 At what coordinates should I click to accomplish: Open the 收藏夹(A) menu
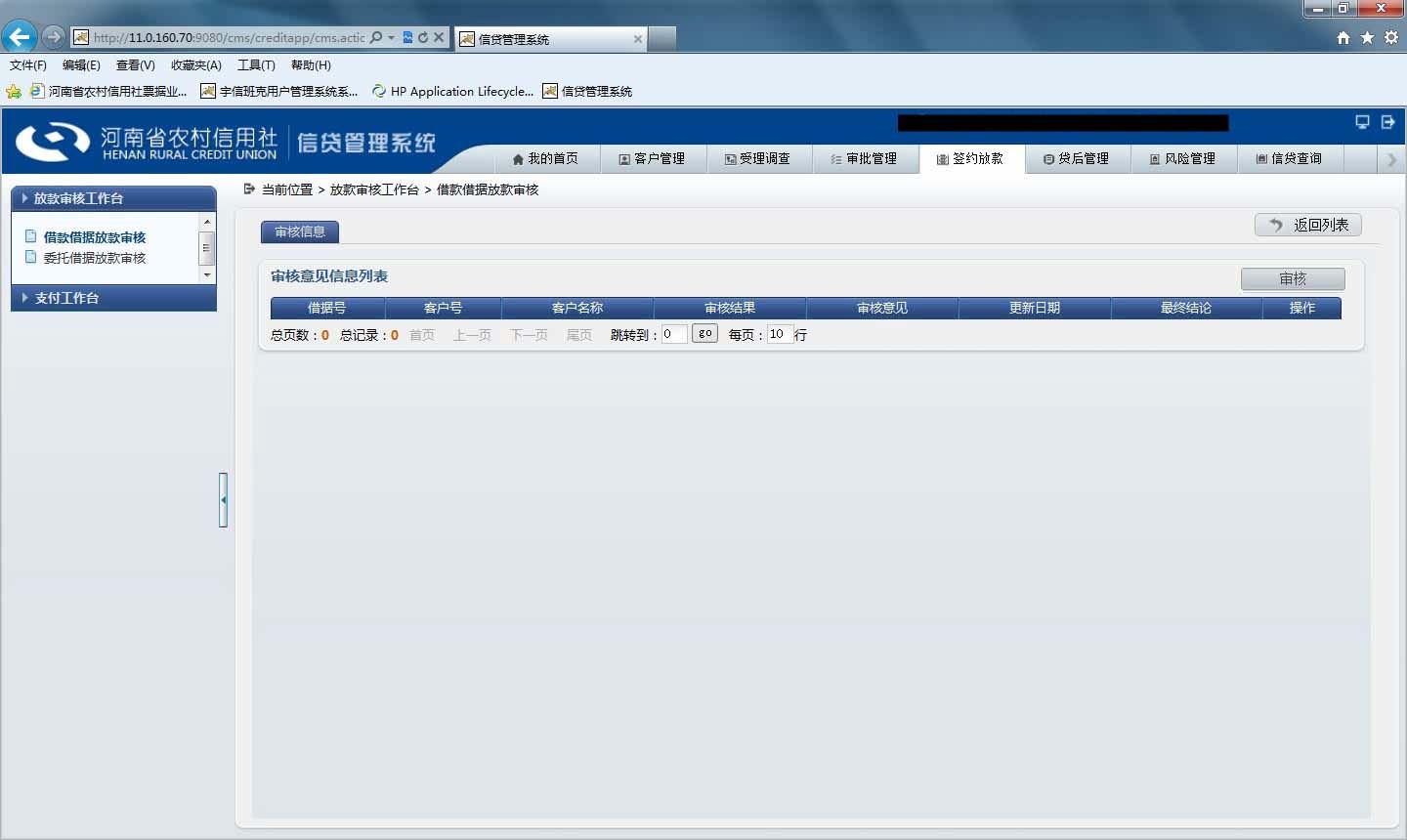pyautogui.click(x=196, y=65)
